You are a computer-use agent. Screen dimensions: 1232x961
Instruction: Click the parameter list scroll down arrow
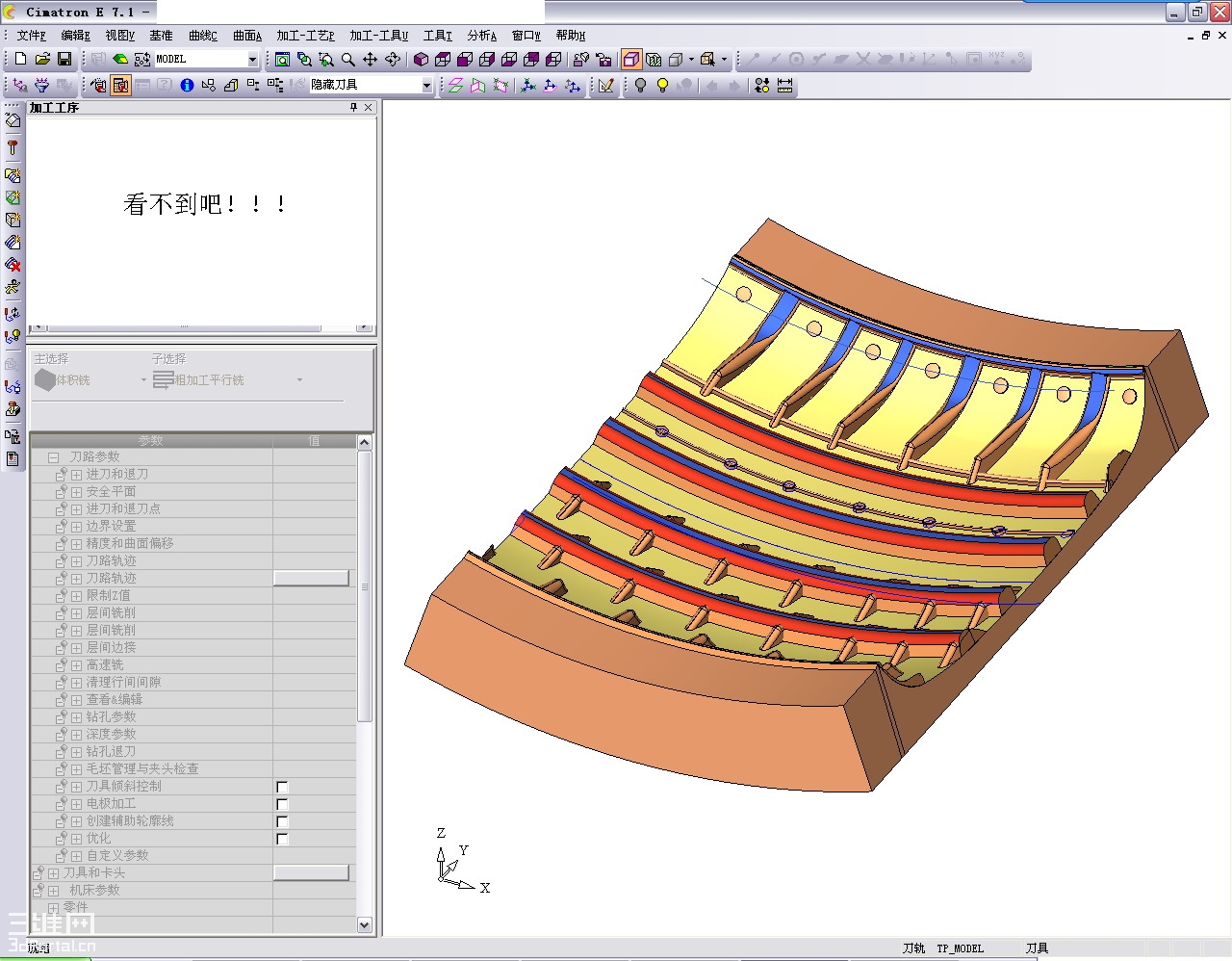364,924
